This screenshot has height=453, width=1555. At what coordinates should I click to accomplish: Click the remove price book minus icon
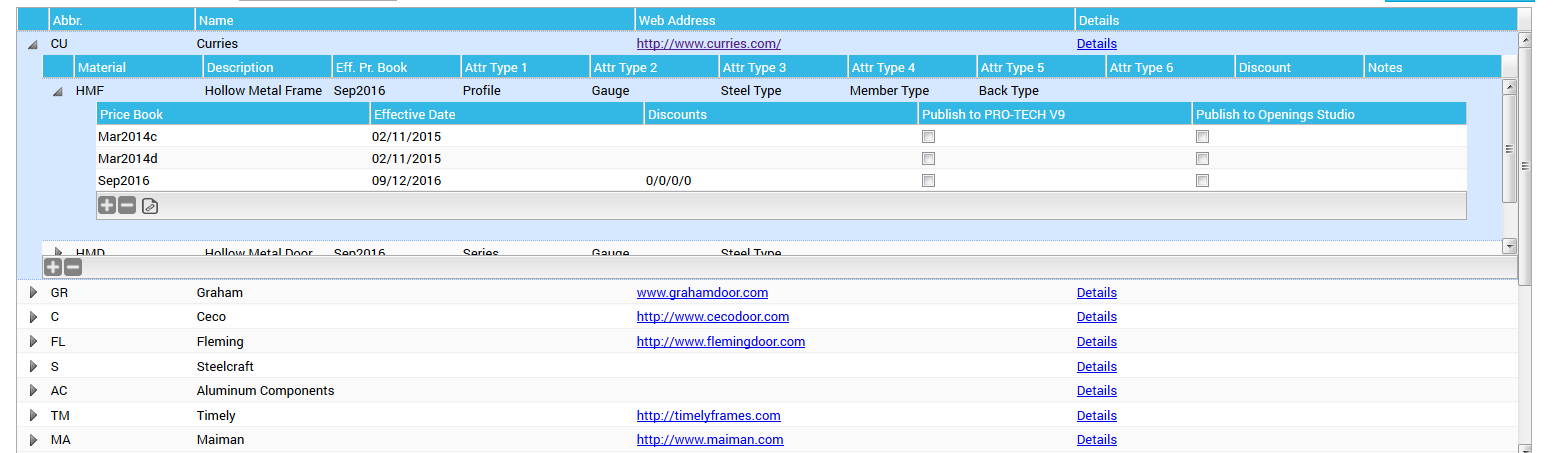point(127,206)
